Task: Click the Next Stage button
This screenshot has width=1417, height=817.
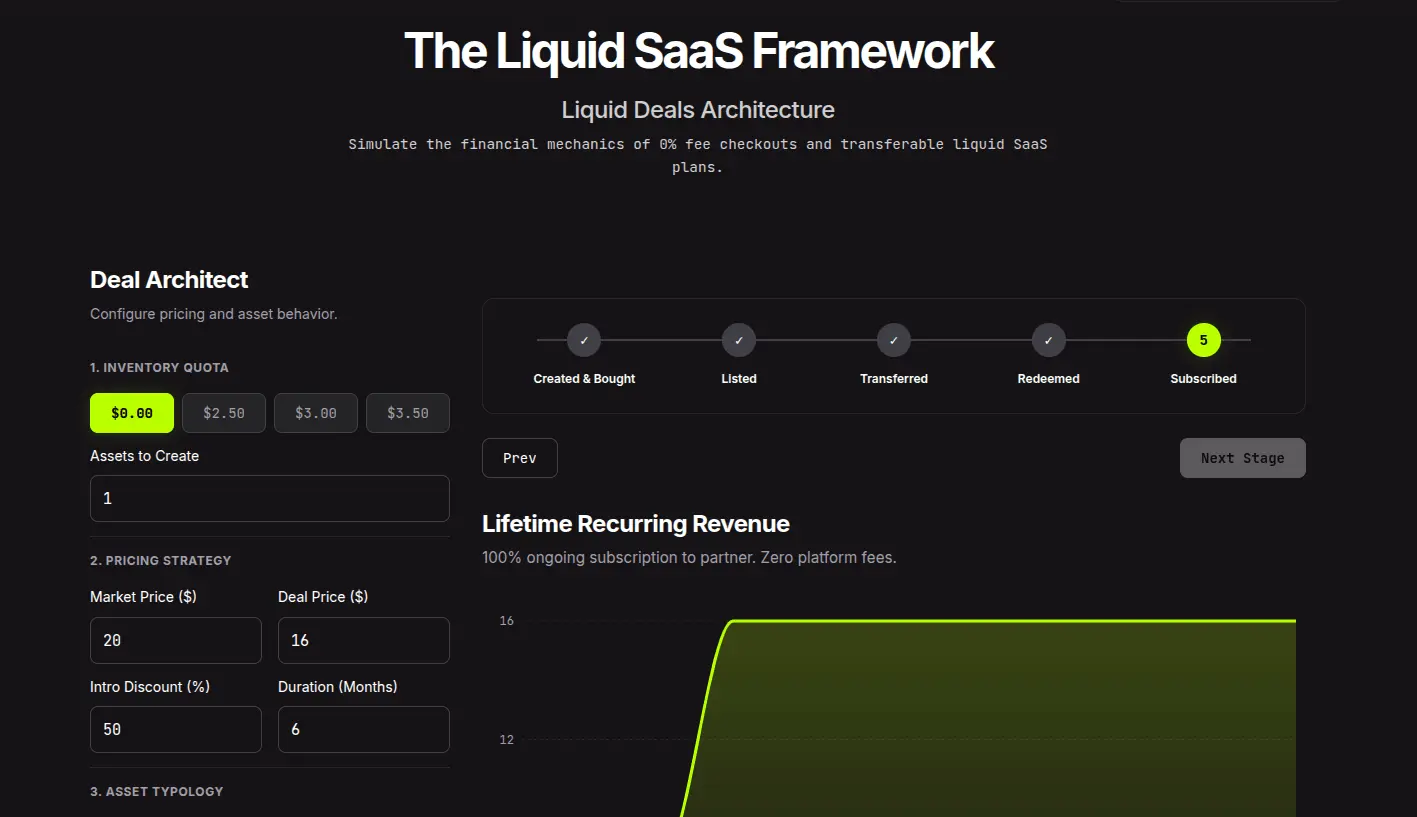Action: click(1243, 458)
